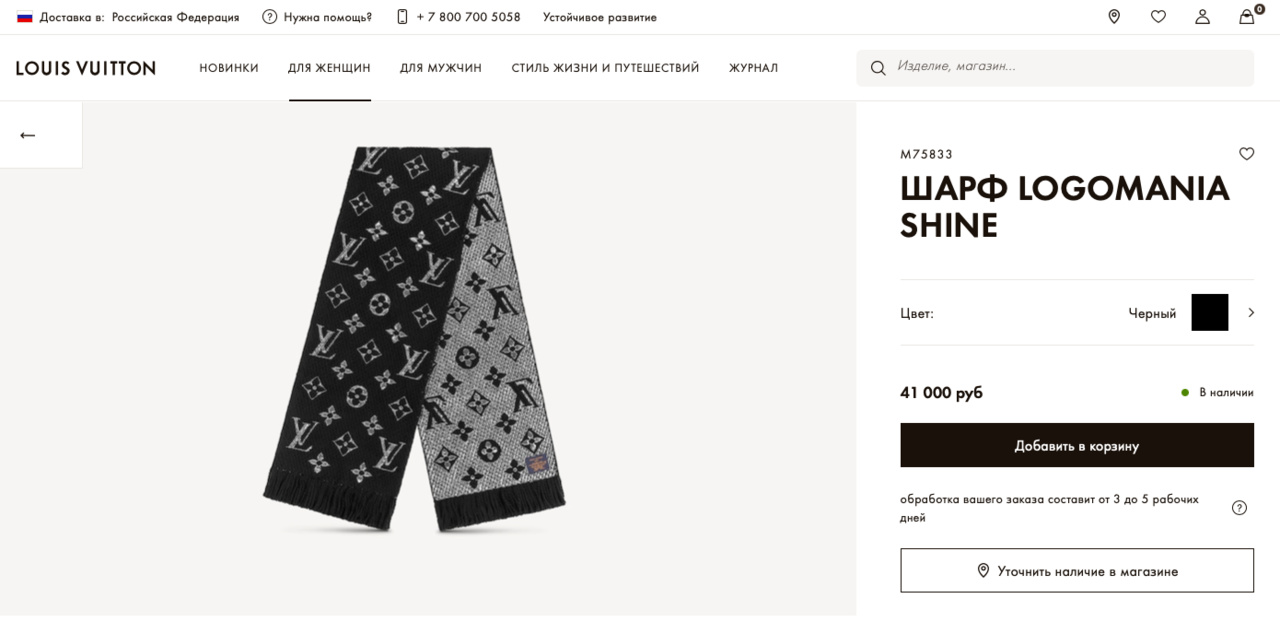Open the Для женщин menu
This screenshot has width=1280, height=622.
329,68
